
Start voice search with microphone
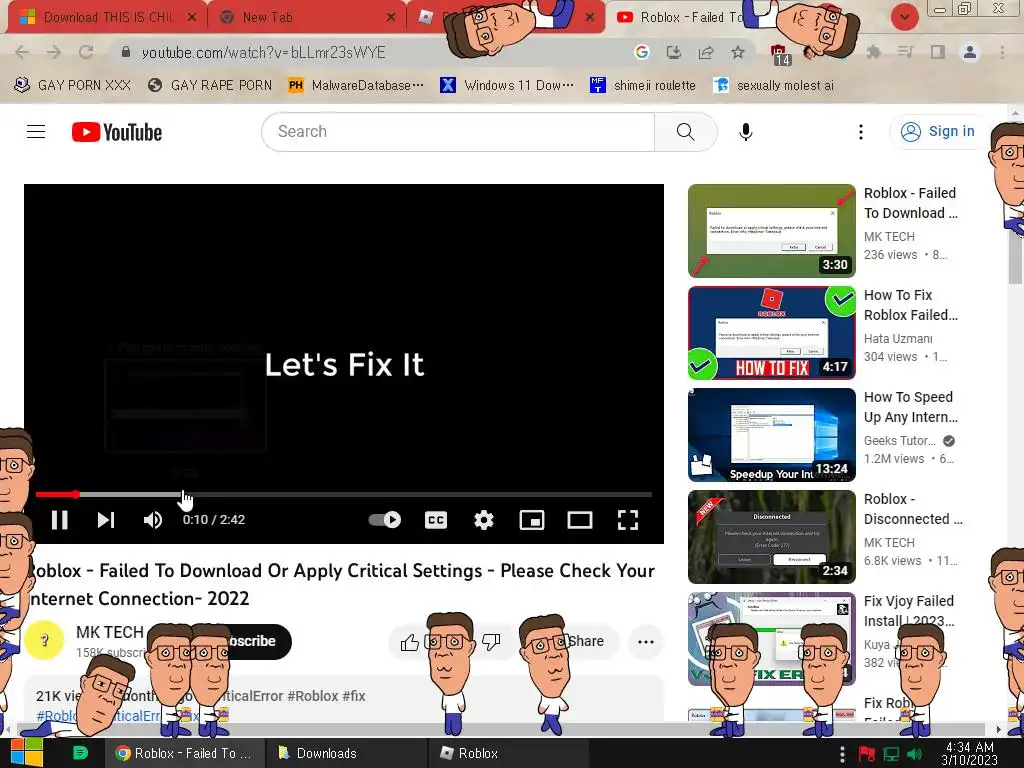coord(745,132)
